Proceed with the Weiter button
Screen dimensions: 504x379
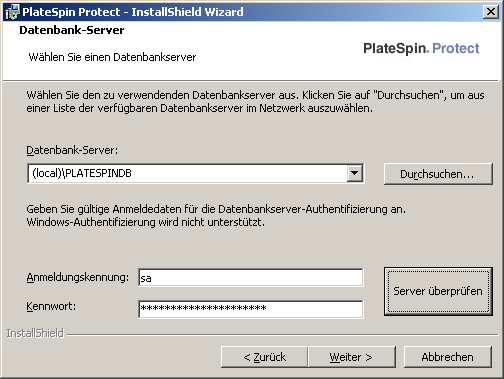click(x=352, y=357)
